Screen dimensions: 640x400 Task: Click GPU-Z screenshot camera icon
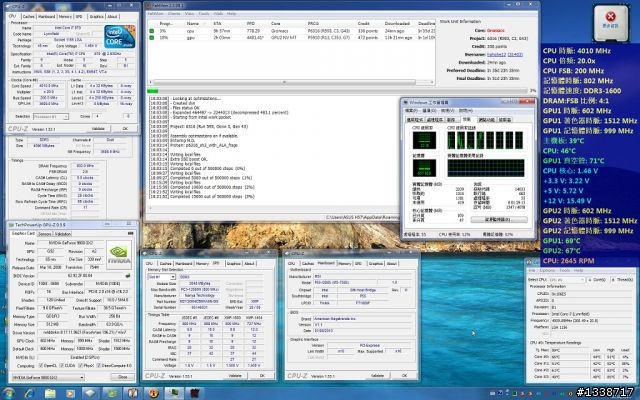131,233
